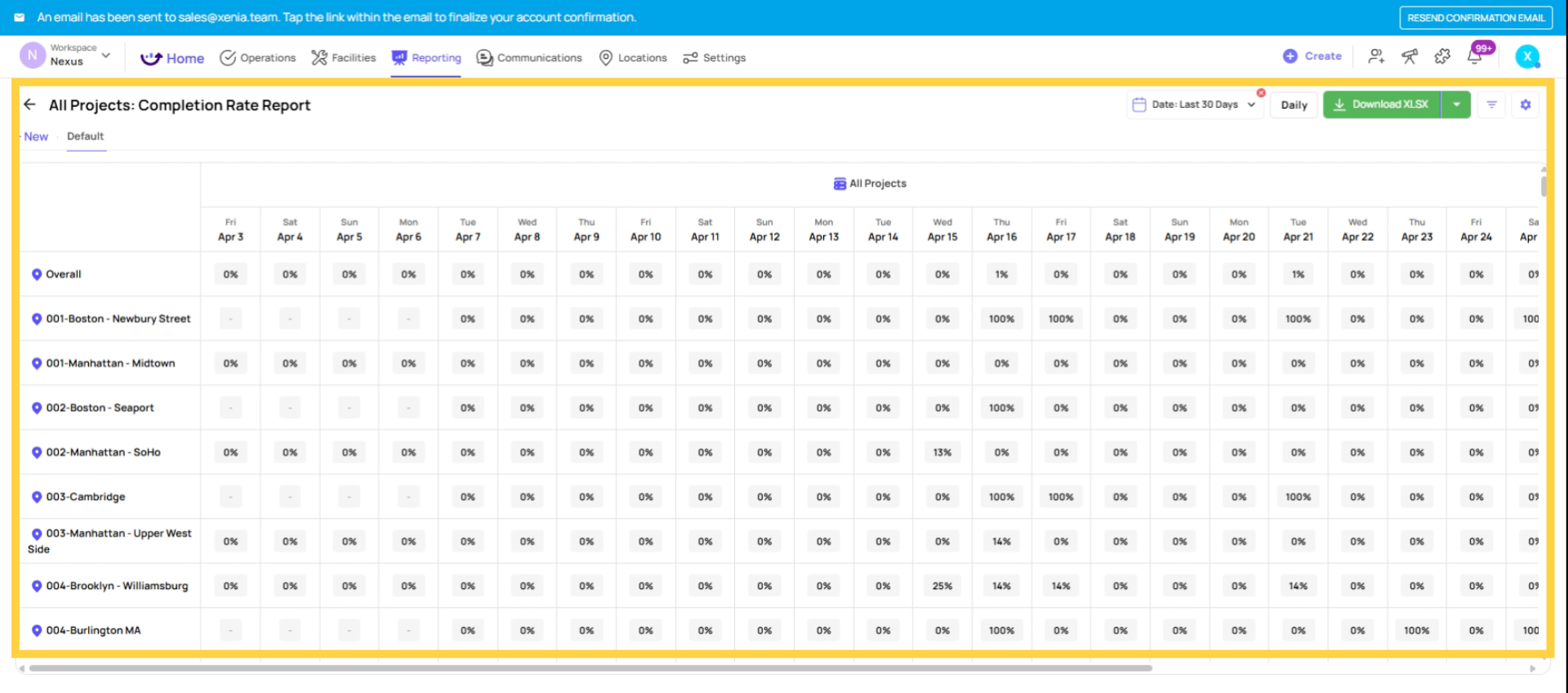Click location pin icon beside Overall

[x=37, y=275]
